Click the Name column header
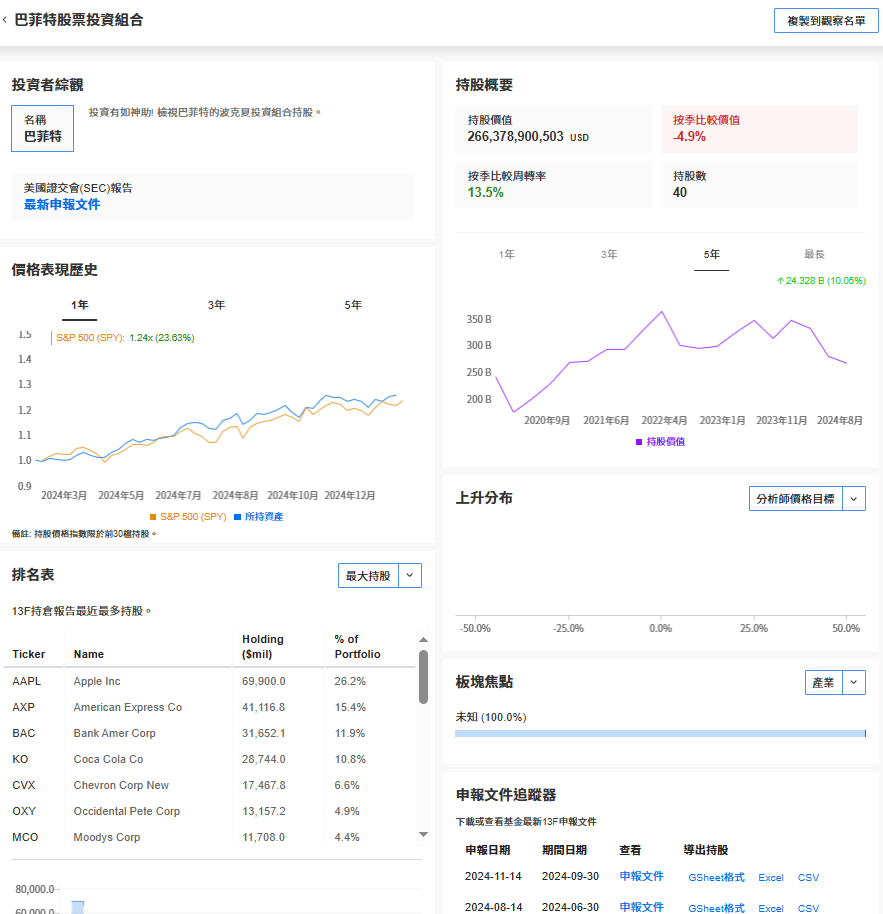The image size is (883, 914). click(x=89, y=654)
